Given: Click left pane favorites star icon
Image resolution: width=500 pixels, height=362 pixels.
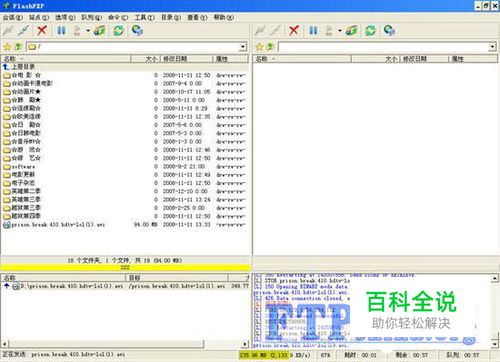Looking at the screenshot, I should 7,47.
